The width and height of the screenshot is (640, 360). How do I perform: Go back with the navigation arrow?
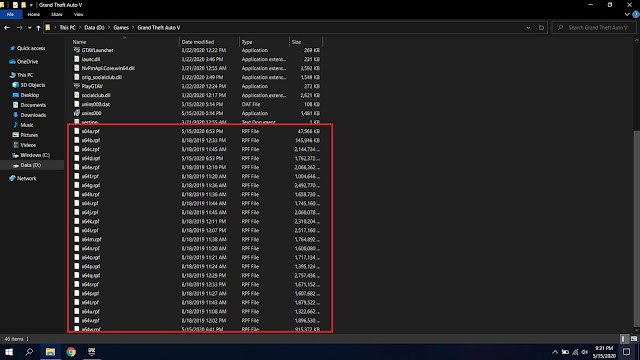(7, 28)
